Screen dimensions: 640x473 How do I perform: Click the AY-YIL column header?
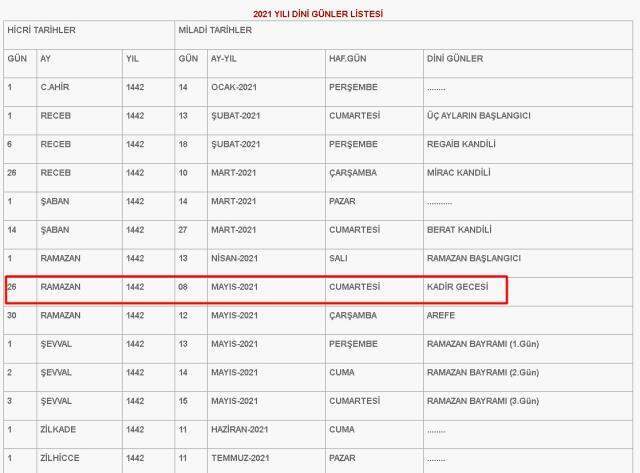(266, 64)
